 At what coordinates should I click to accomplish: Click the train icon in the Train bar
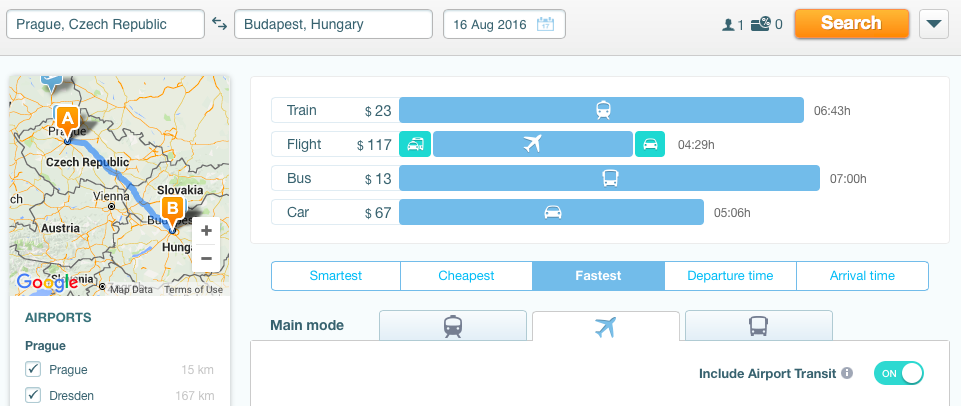click(603, 110)
